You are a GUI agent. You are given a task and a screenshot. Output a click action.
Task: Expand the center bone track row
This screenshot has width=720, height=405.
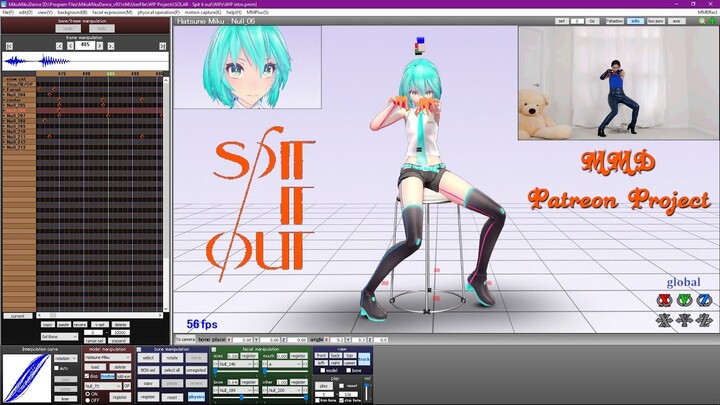click(x=5, y=100)
